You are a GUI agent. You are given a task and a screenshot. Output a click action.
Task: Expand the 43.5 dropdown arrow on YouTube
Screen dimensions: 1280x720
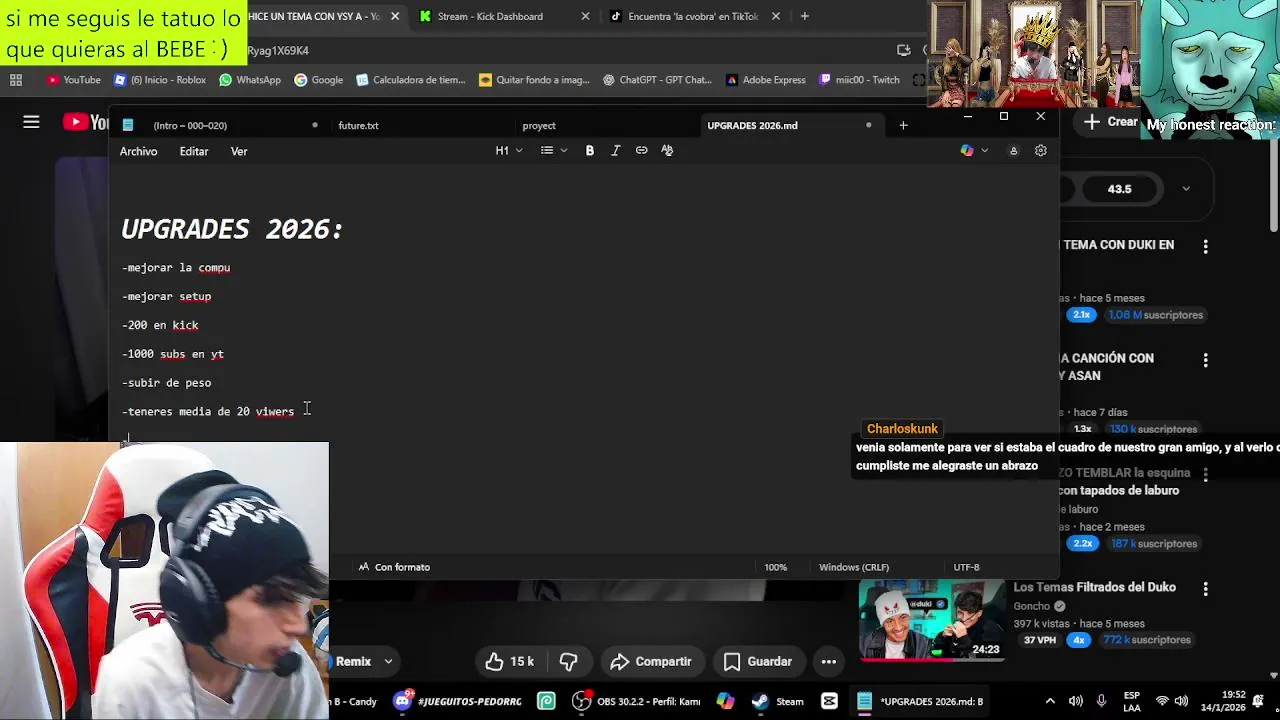coord(1186,189)
